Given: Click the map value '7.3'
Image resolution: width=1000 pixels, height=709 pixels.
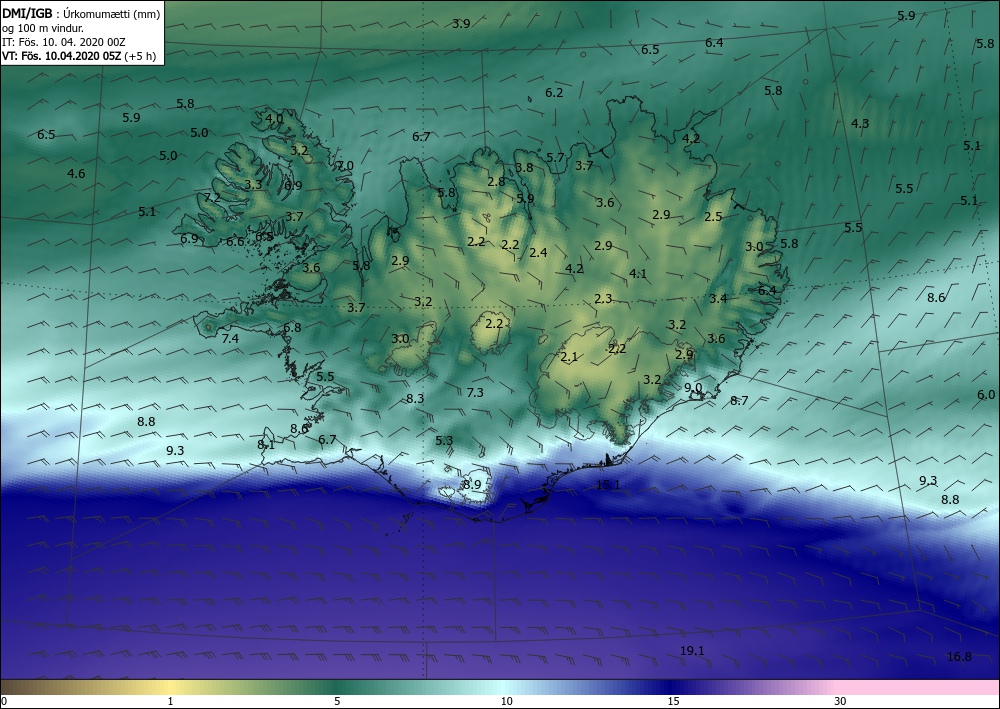Looking at the screenshot, I should tap(475, 392).
